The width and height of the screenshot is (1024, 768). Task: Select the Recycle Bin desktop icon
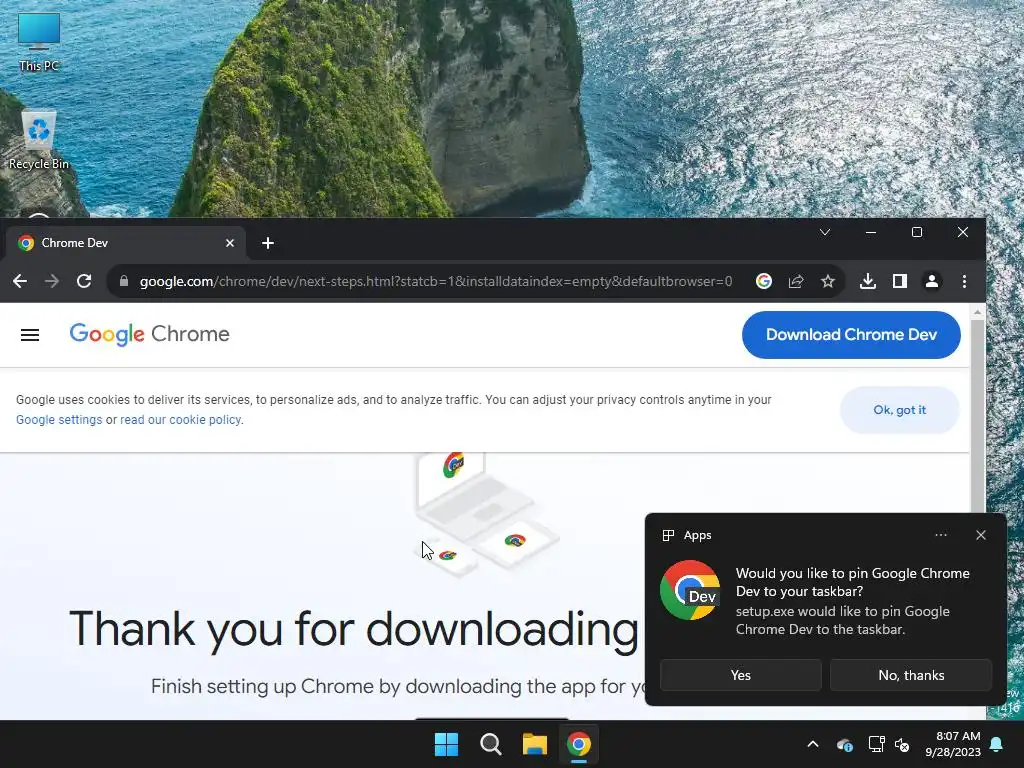point(39,140)
